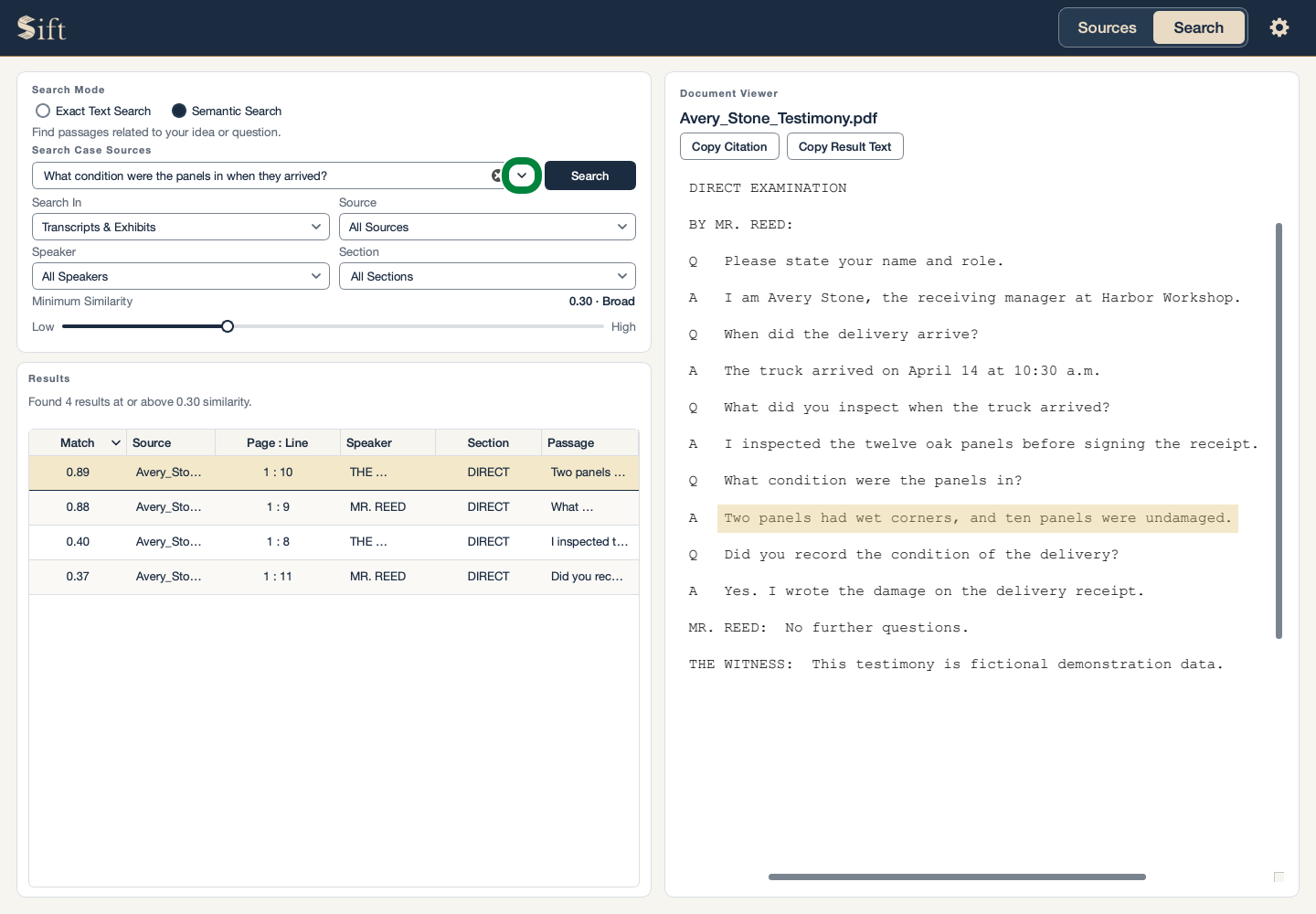1316x914 pixels.
Task: Click the highlighted passage about wet corners
Action: (977, 518)
